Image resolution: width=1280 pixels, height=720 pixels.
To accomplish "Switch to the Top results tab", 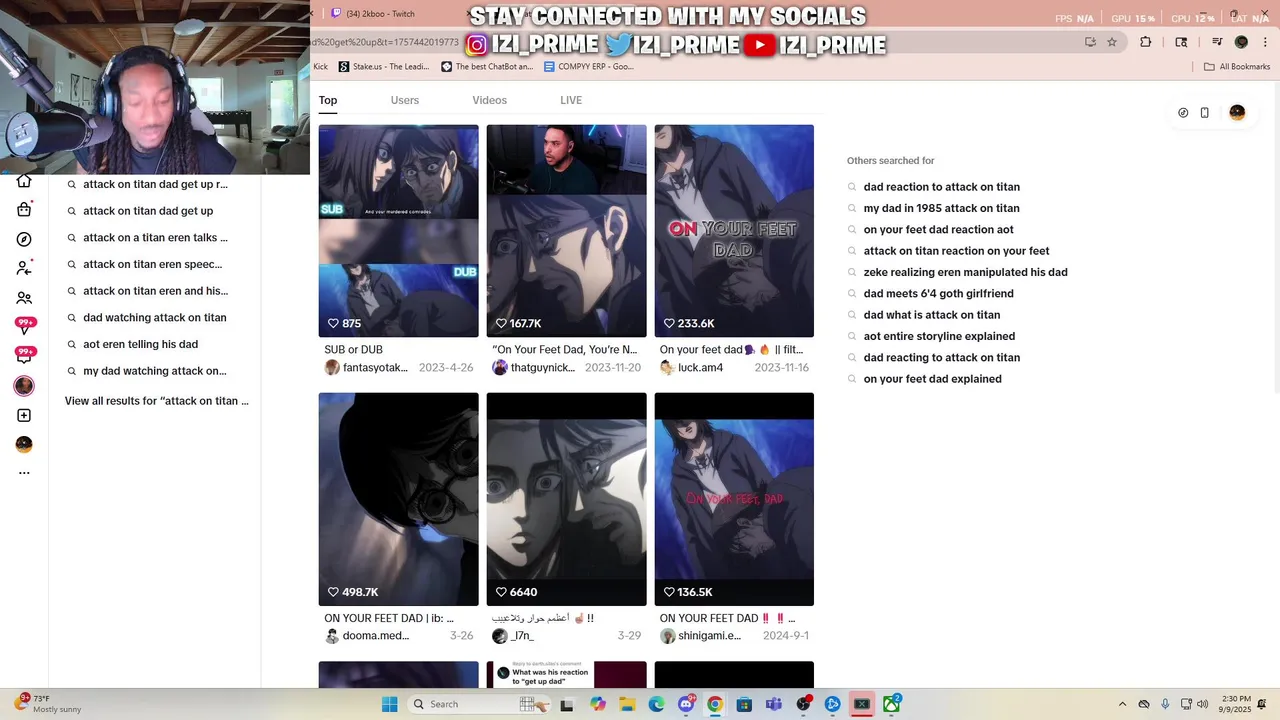I will point(328,100).
